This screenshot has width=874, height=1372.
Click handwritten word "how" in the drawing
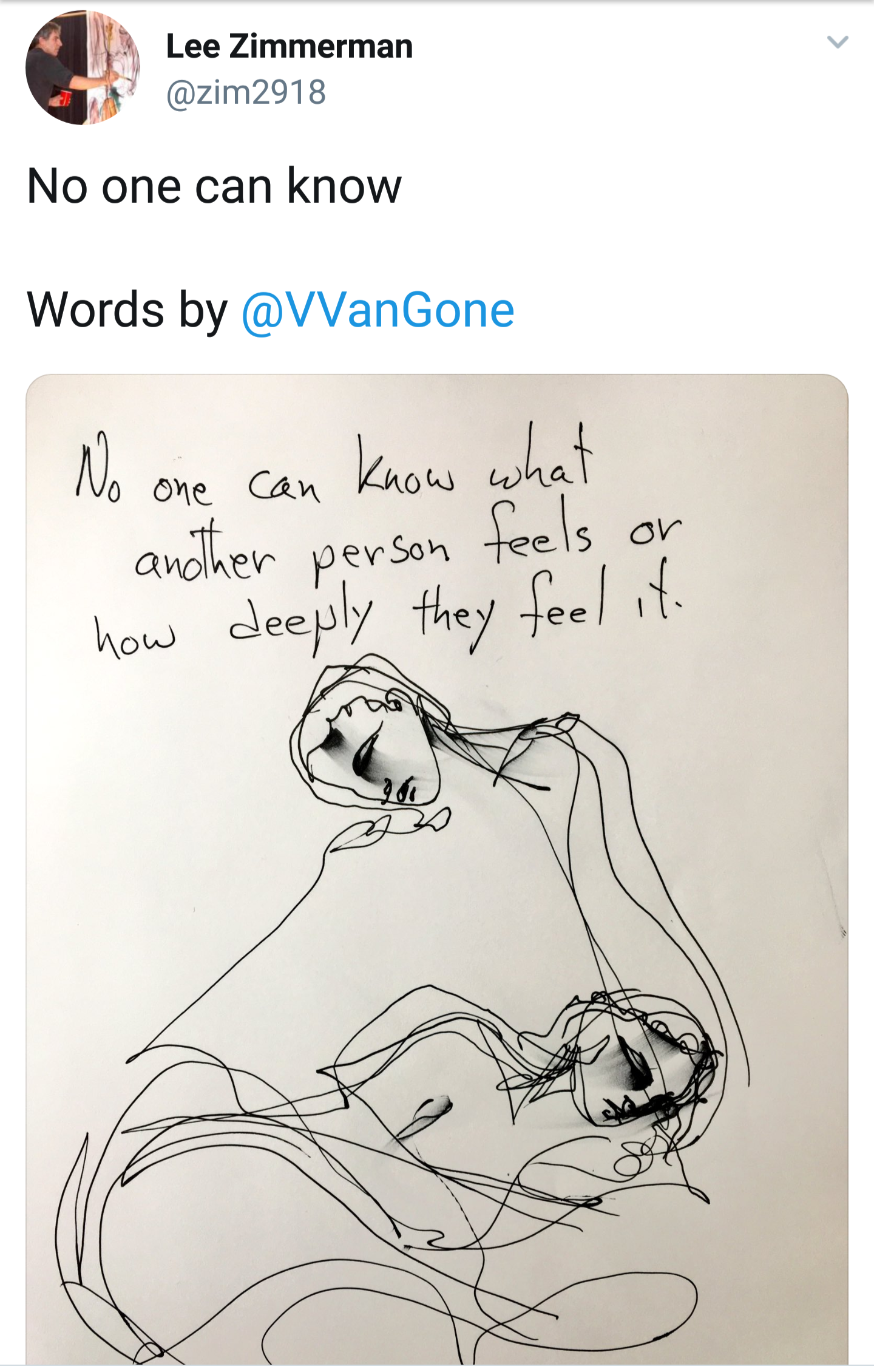[135, 637]
